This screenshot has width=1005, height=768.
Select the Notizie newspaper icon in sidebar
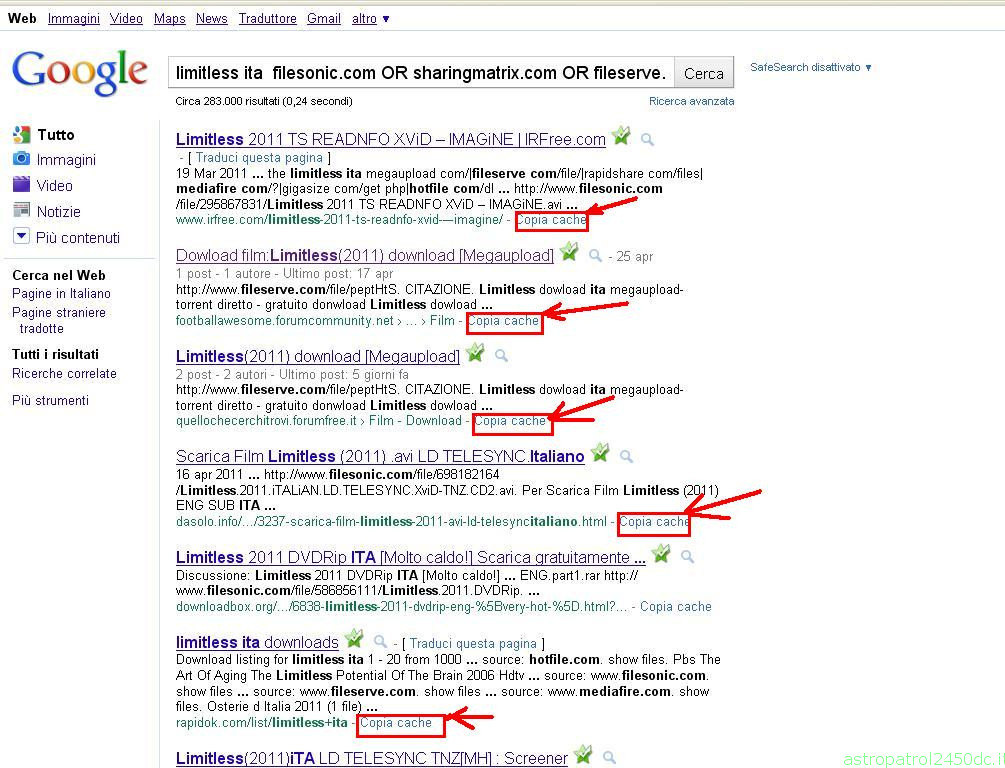pos(22,210)
